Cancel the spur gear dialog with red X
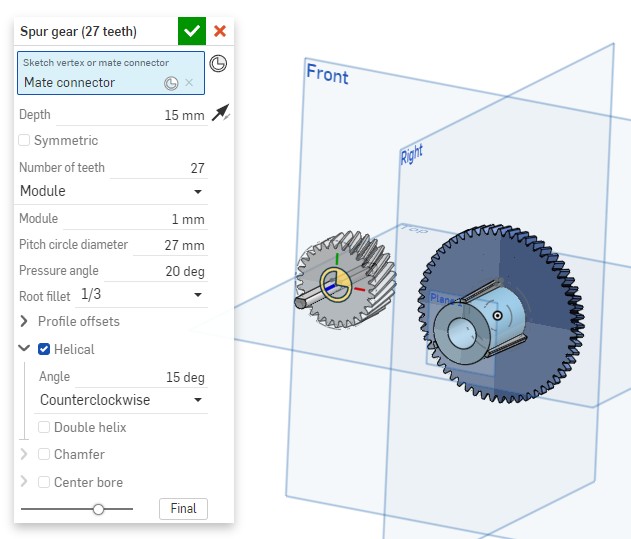631x539 pixels. (220, 31)
